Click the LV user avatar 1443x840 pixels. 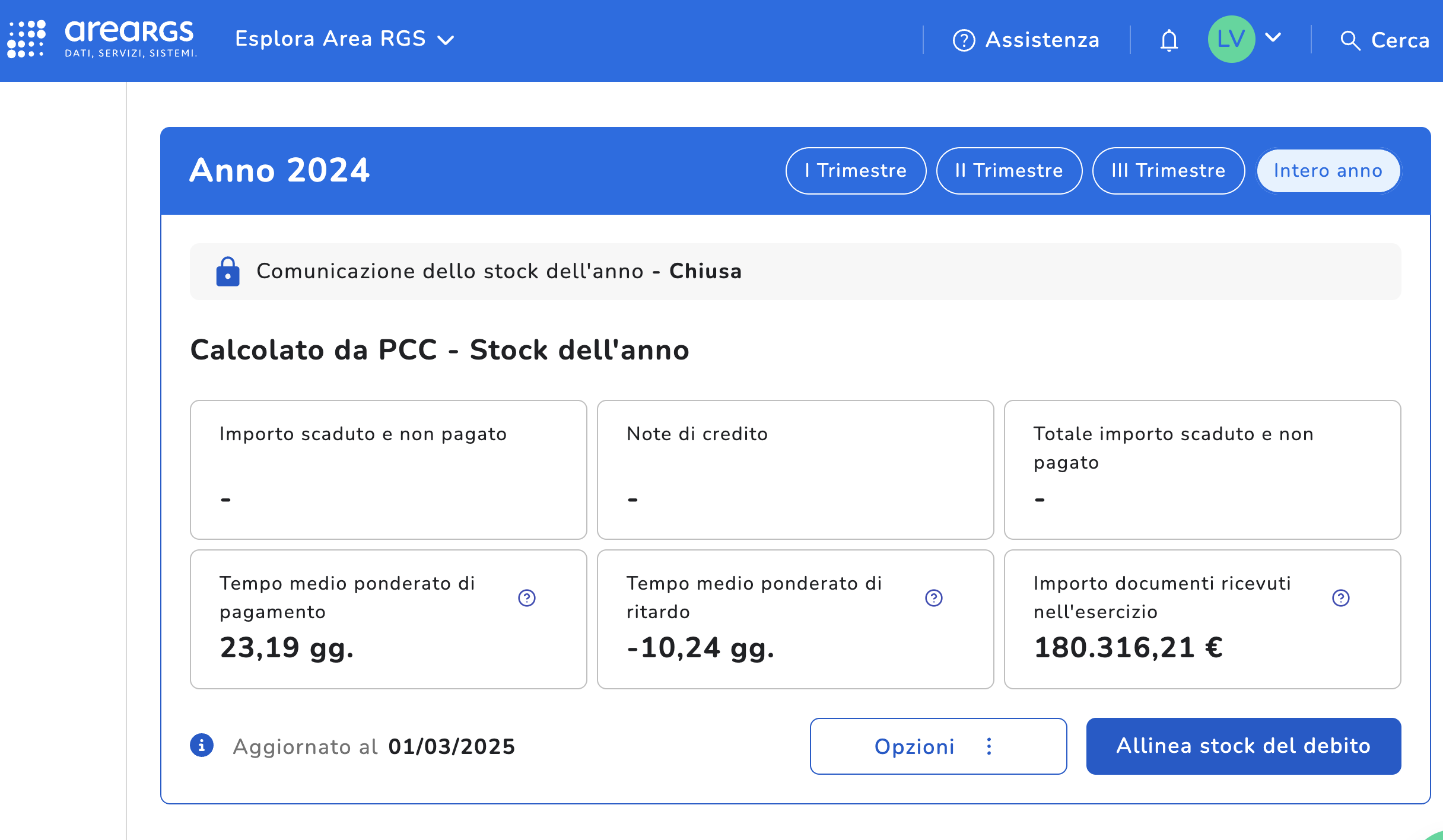[1231, 39]
